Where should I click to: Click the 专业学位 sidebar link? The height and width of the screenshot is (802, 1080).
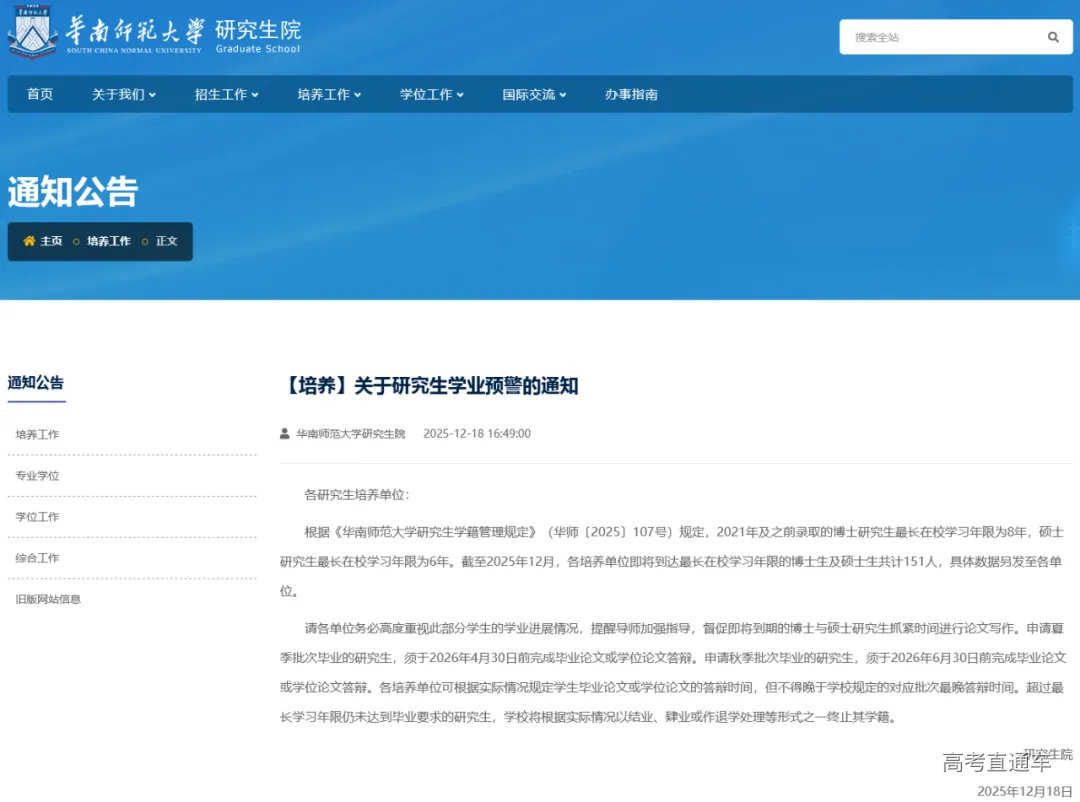37,475
